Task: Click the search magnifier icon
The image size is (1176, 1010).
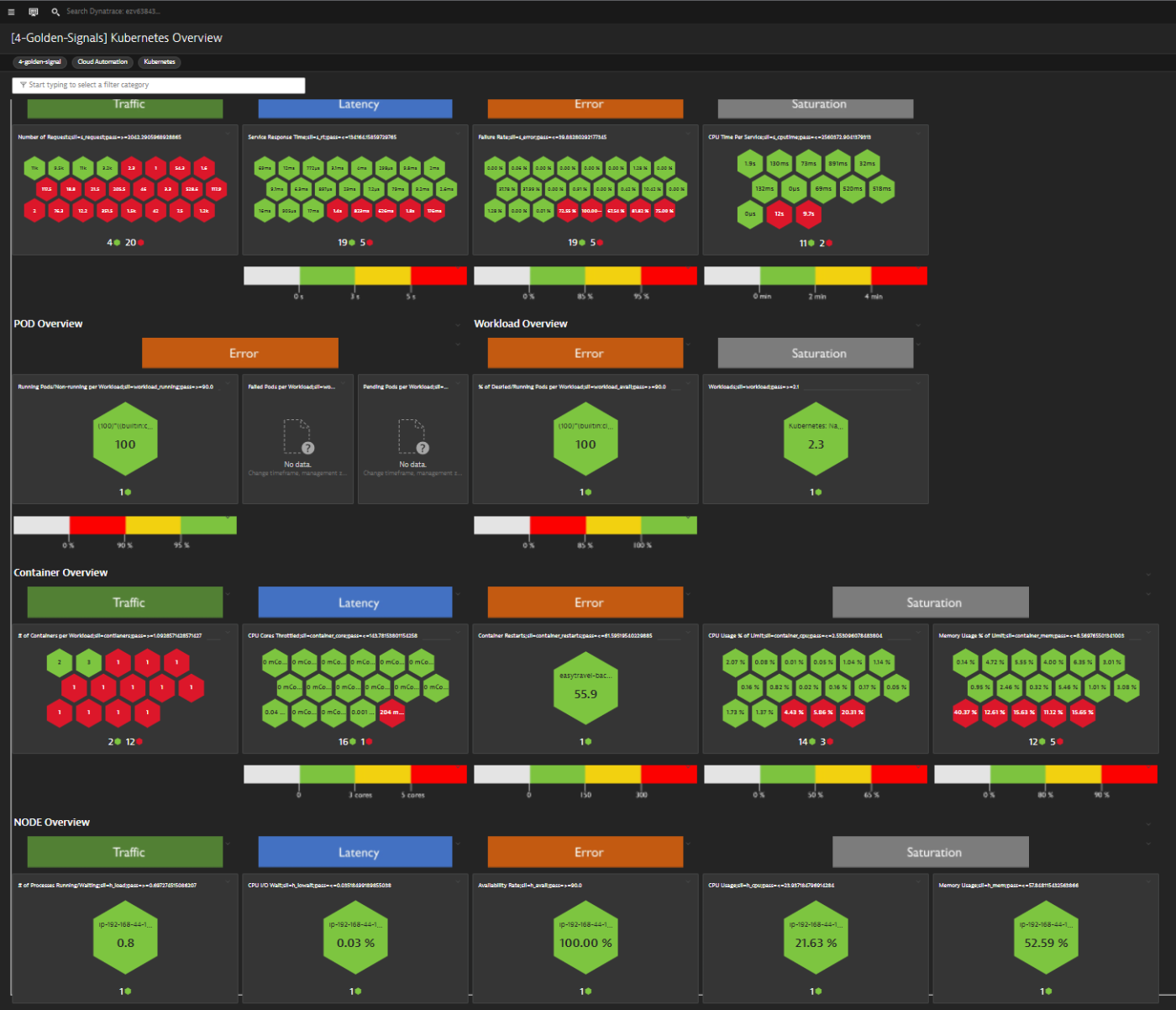Action: (x=55, y=13)
